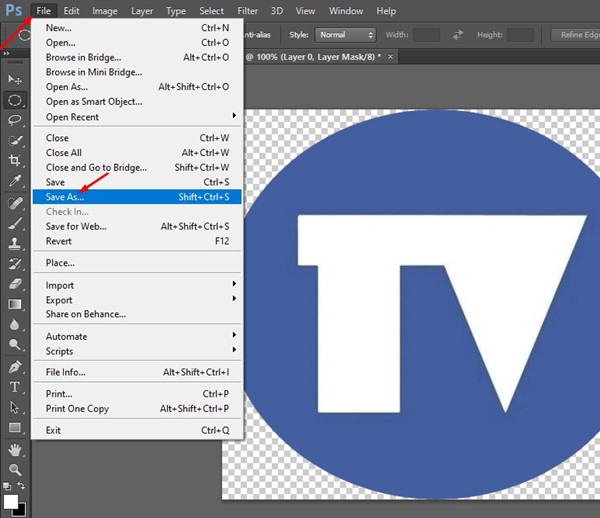Expand the Import submenu

point(137,285)
